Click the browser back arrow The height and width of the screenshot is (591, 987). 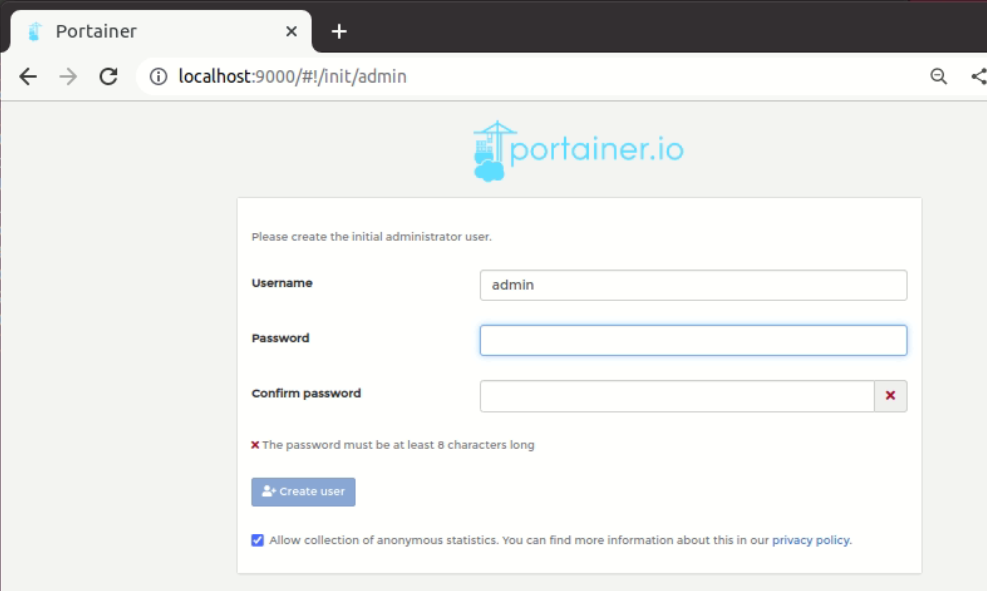[x=28, y=76]
